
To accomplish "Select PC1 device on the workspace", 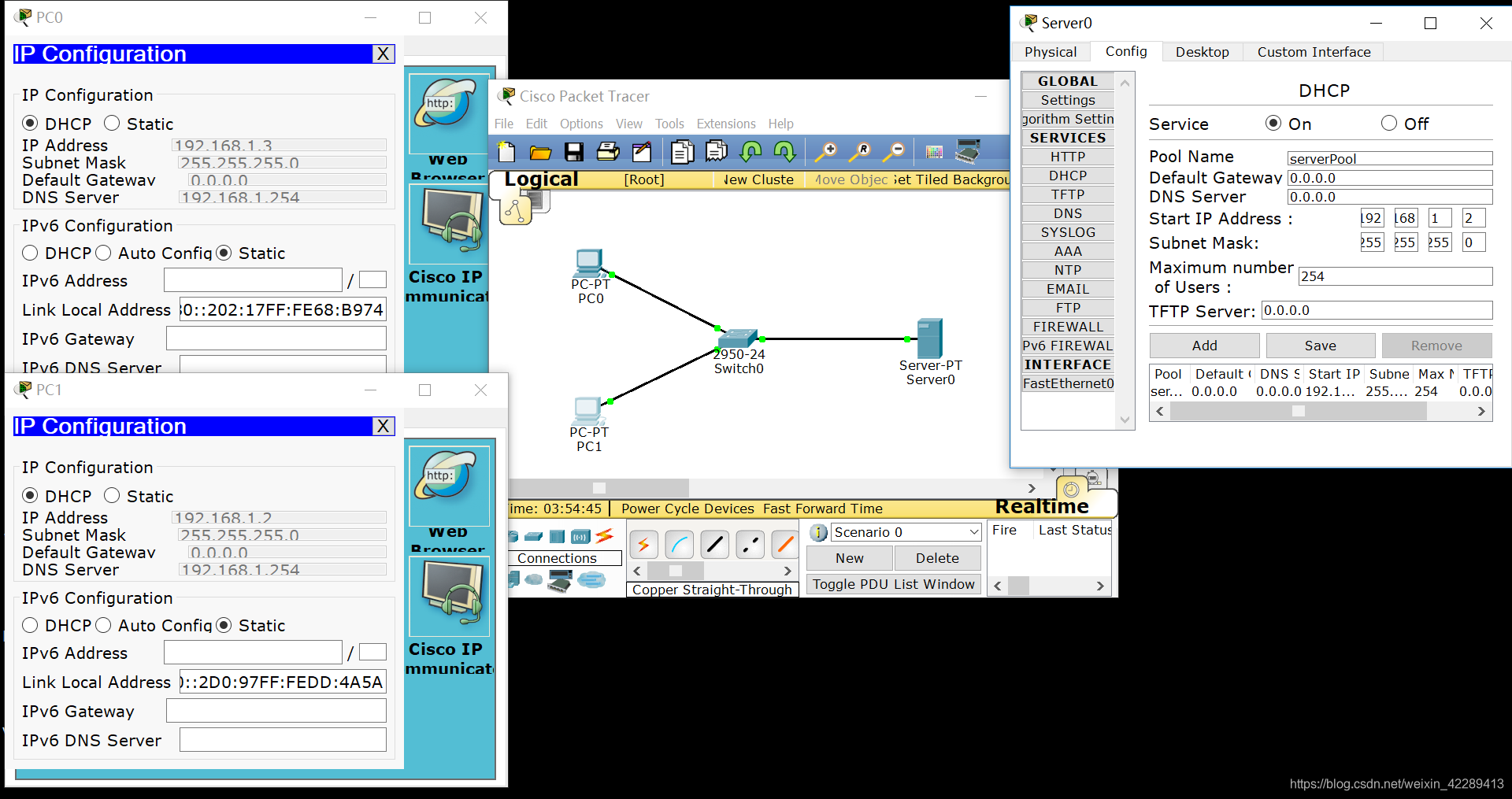I will [587, 412].
